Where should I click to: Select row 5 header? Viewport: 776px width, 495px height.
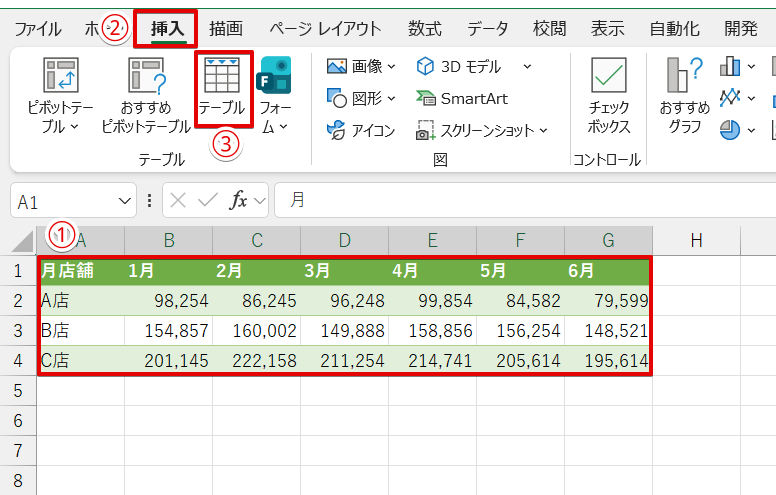18,391
